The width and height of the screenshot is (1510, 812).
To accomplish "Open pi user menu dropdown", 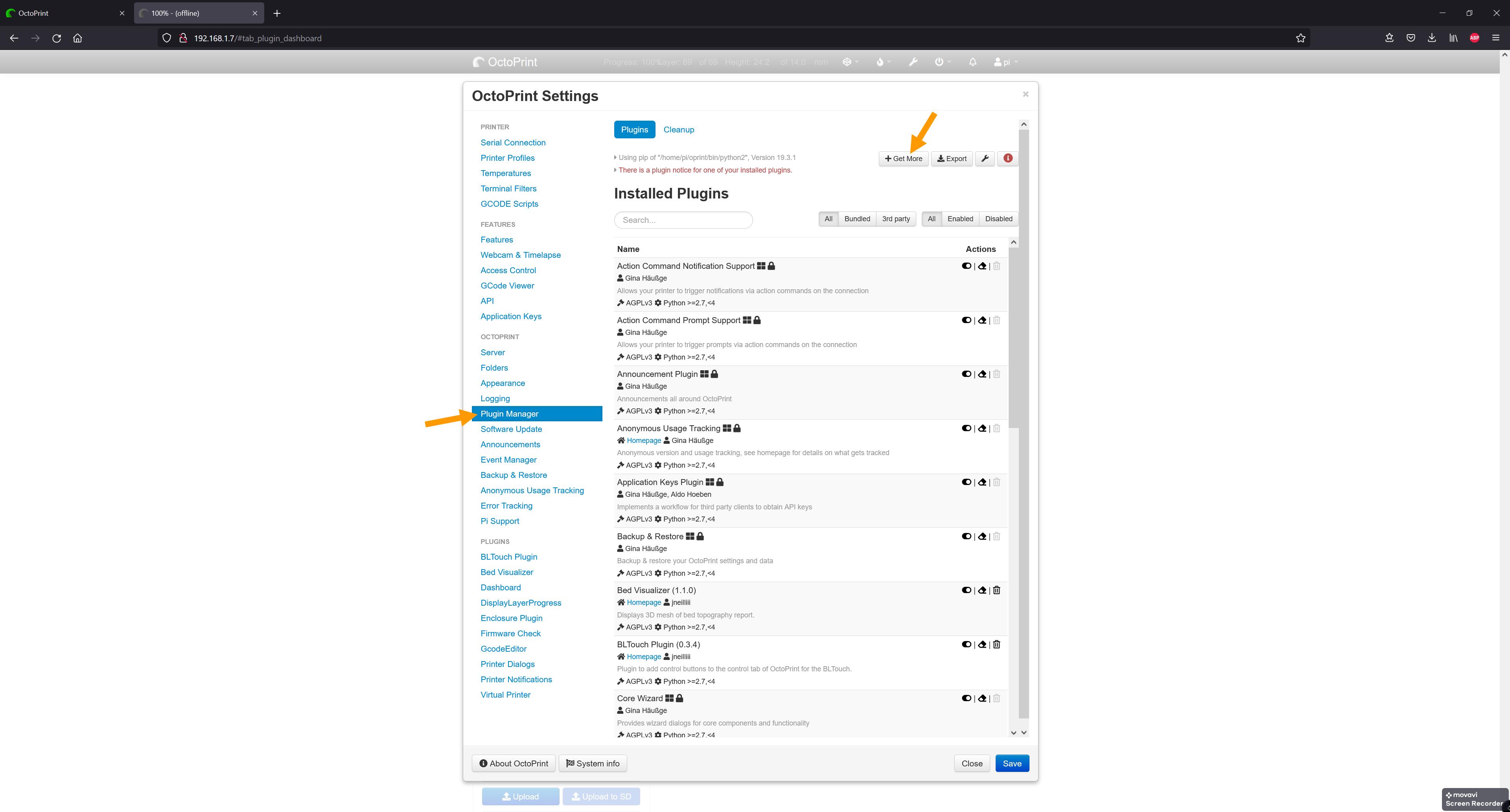I will [x=1005, y=62].
